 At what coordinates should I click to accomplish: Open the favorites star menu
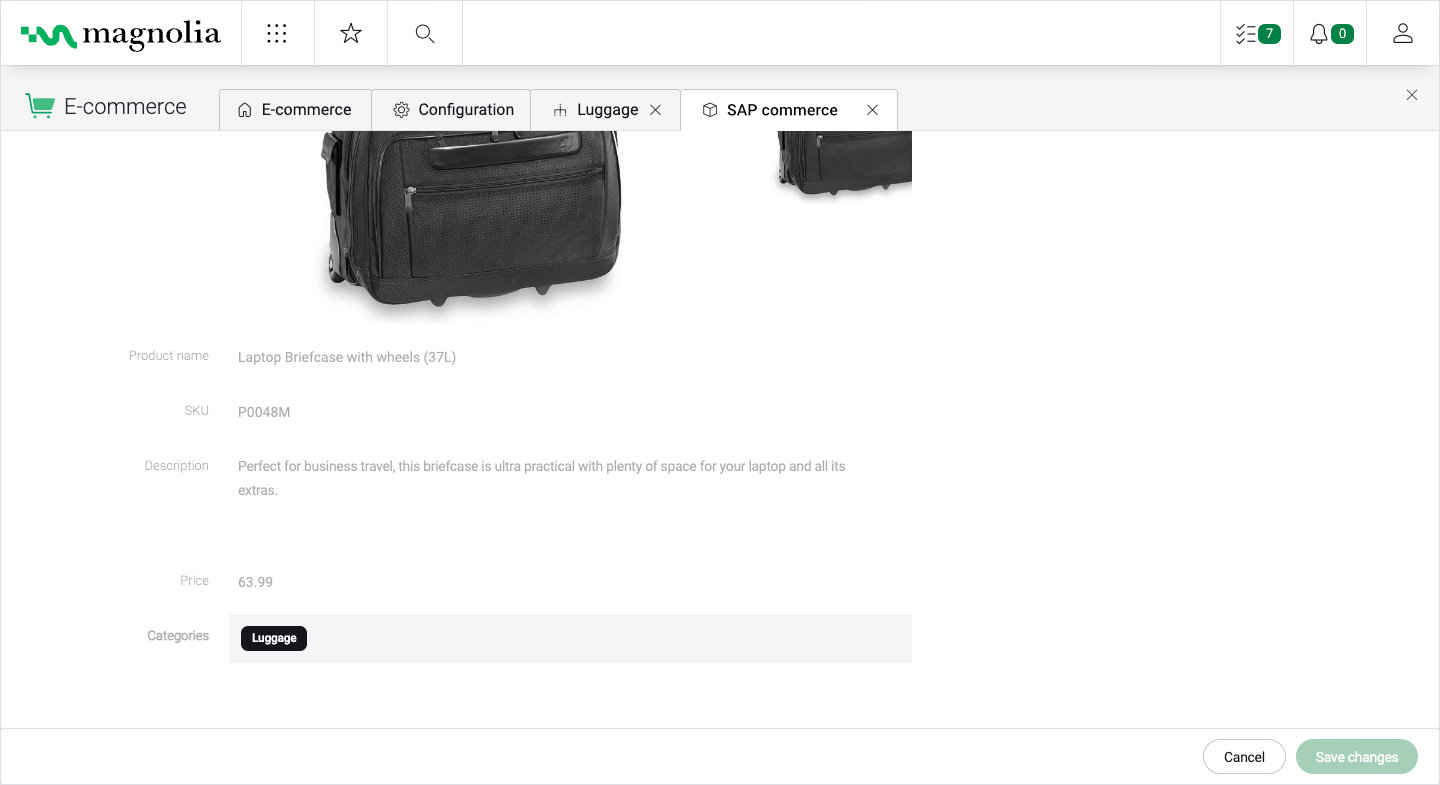click(351, 33)
